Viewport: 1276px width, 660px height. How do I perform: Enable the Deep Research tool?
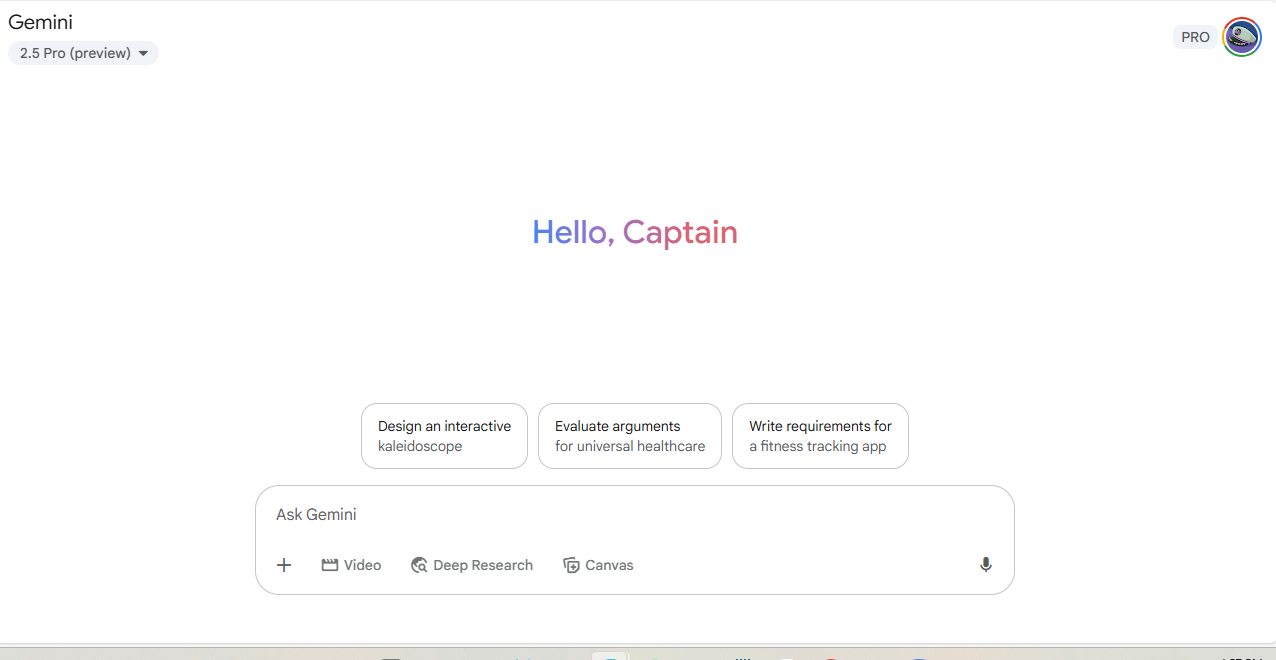[x=472, y=565]
